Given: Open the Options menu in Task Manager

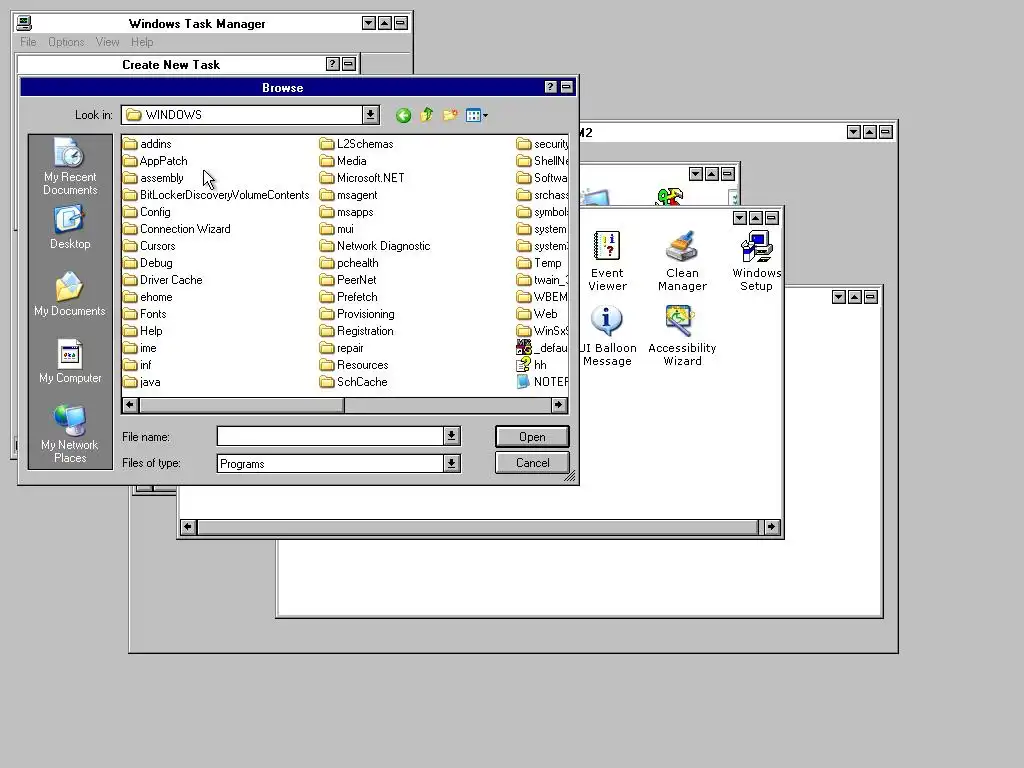Looking at the screenshot, I should coord(66,42).
